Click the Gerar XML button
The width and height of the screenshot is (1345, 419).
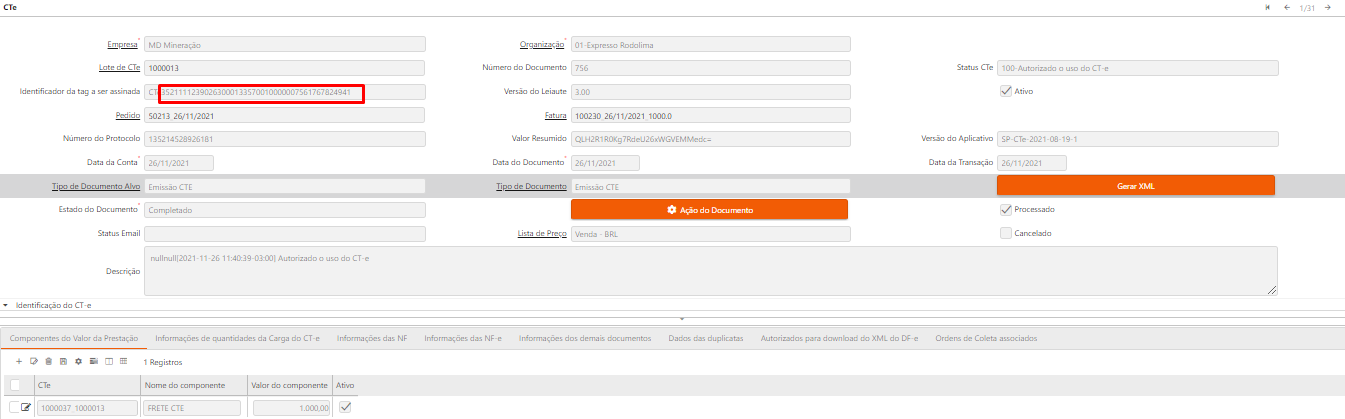1136,186
